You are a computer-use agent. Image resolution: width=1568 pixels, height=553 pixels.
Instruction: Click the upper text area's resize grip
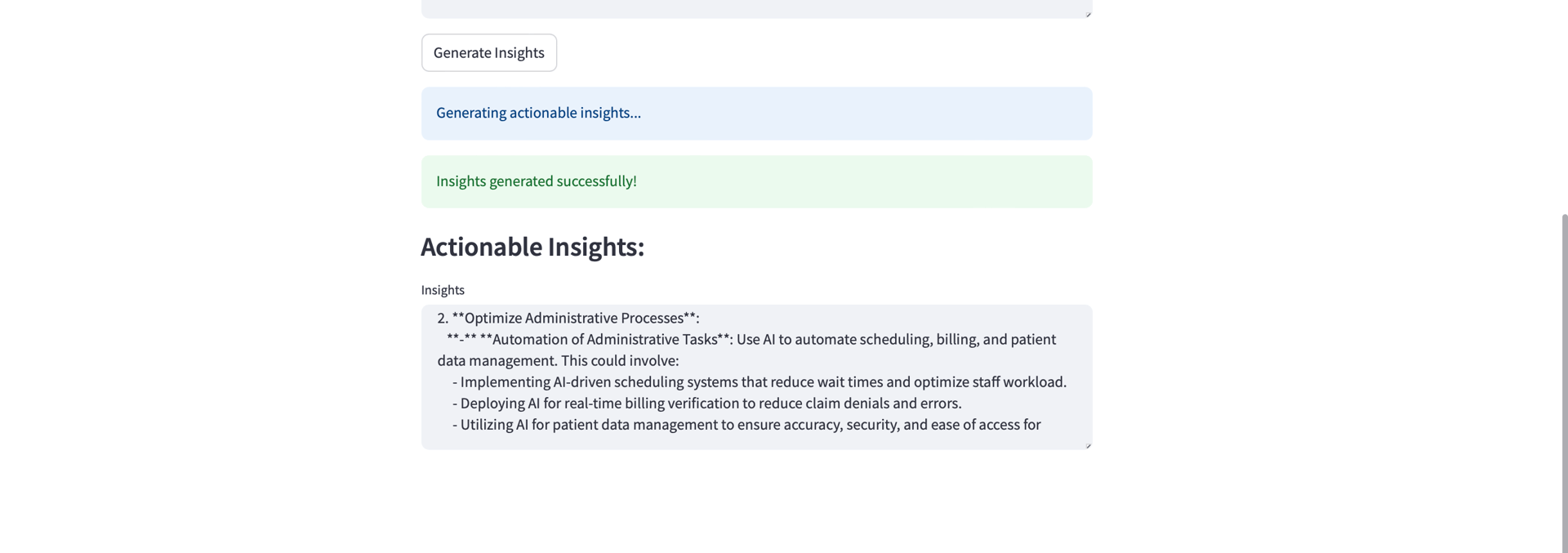click(1088, 14)
